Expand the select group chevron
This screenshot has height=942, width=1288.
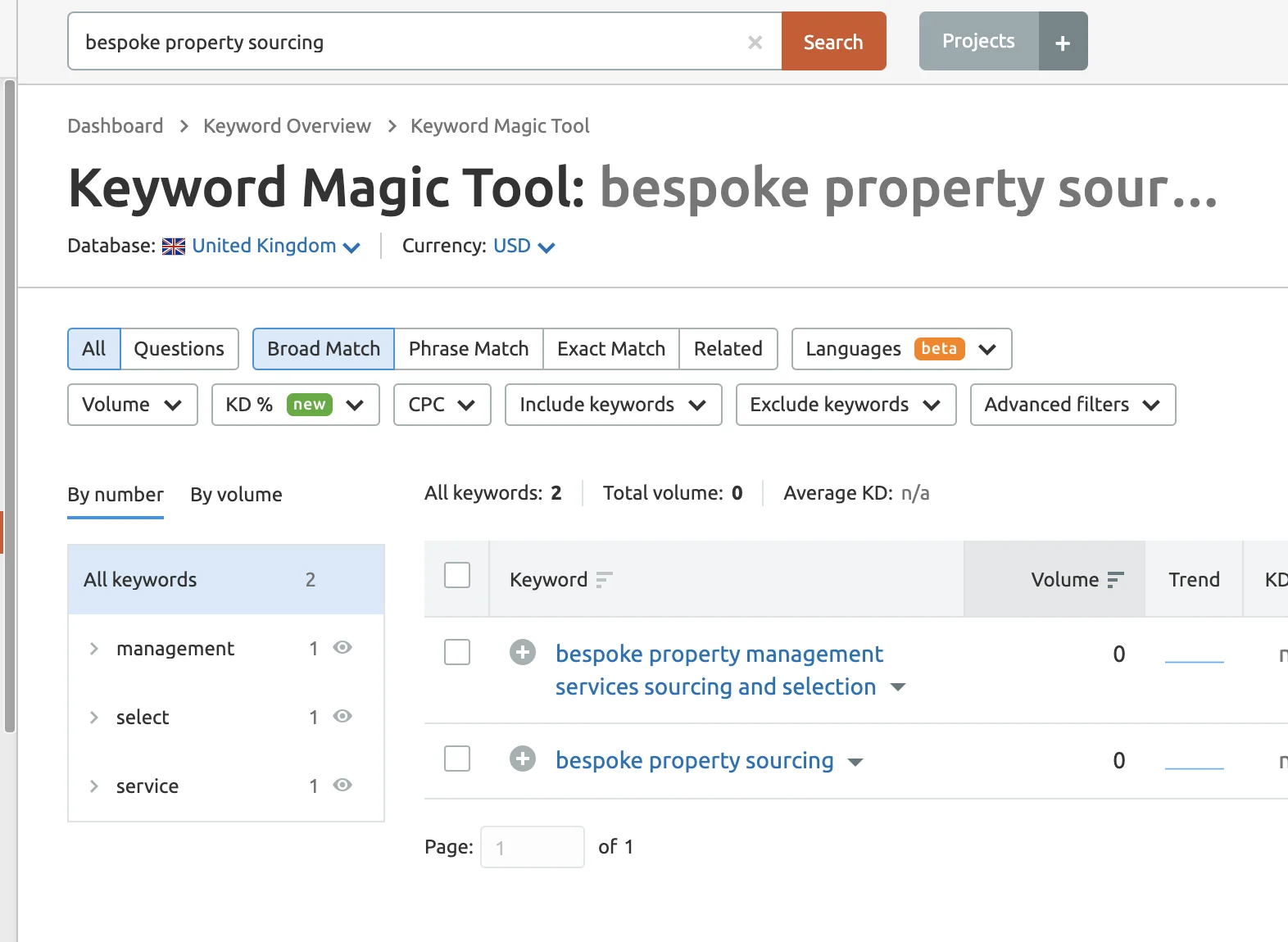tap(94, 718)
